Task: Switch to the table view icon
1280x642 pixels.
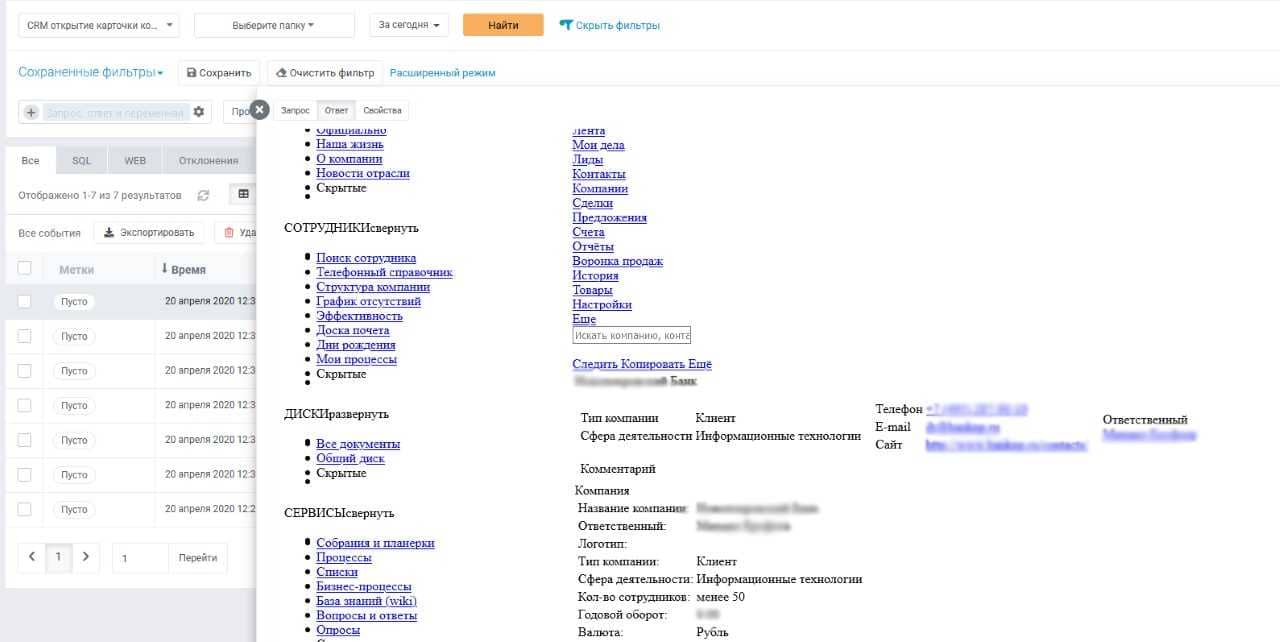Action: [243, 194]
